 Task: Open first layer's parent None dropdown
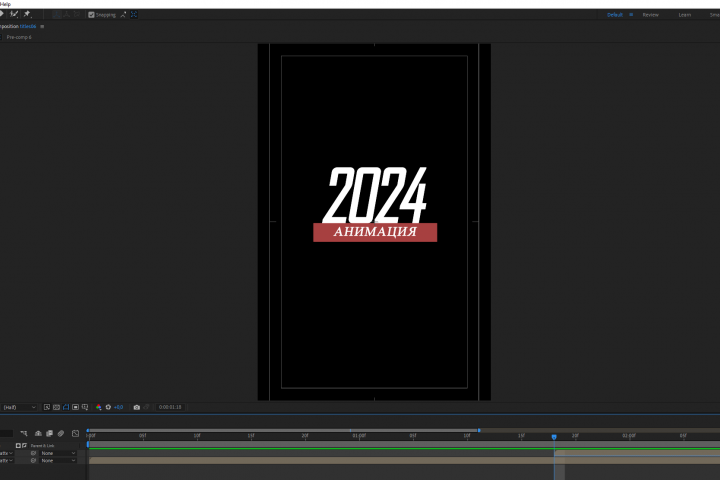58,453
